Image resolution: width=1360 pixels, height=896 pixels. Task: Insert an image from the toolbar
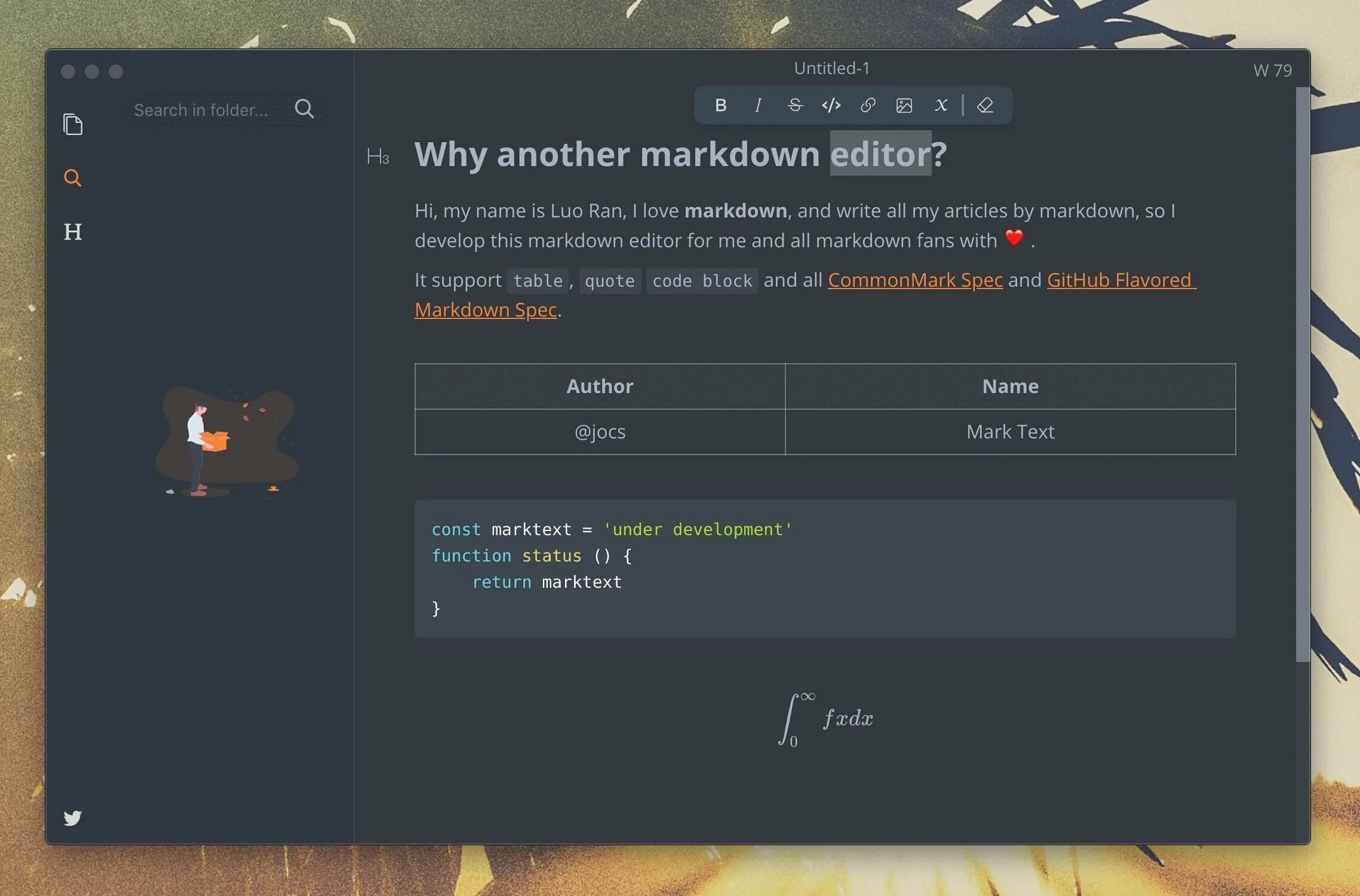(x=904, y=106)
